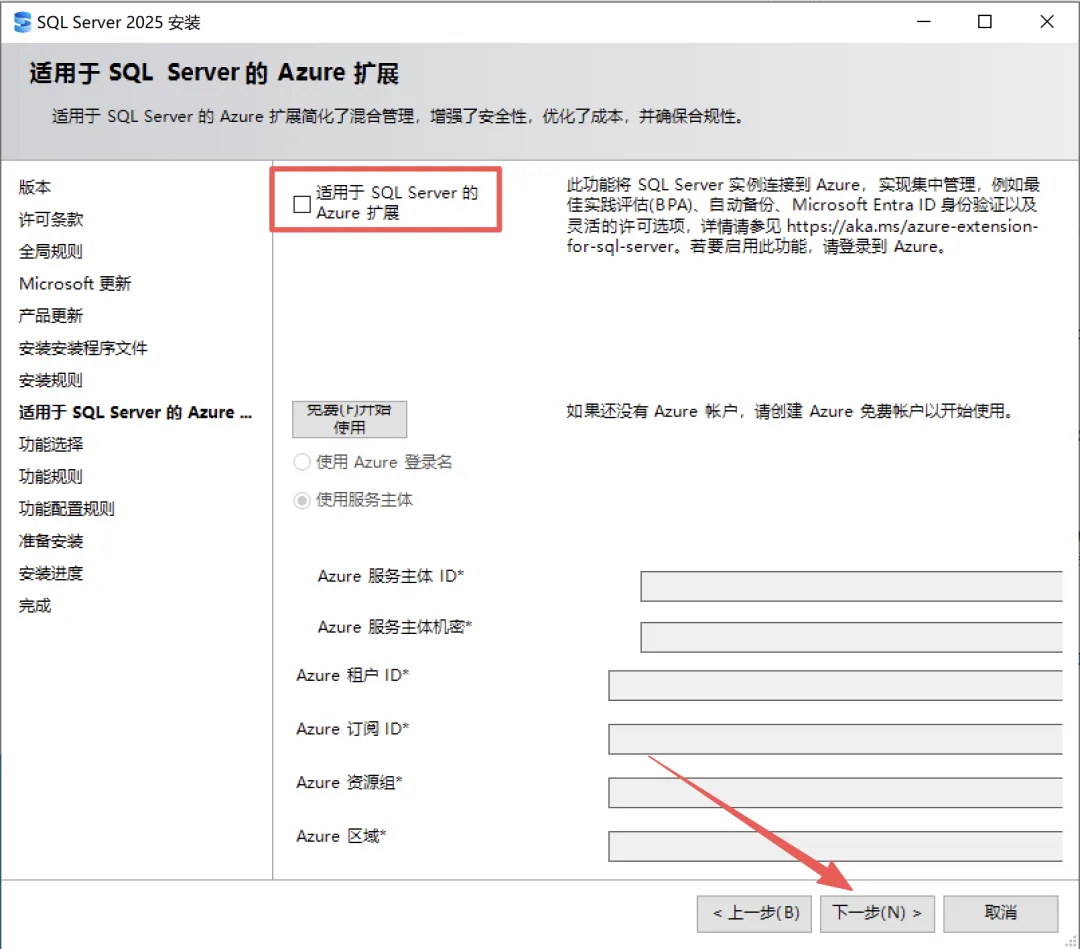The width and height of the screenshot is (1080, 949).
Task: Select the 安装进度 step in sidebar
Action: click(x=50, y=573)
